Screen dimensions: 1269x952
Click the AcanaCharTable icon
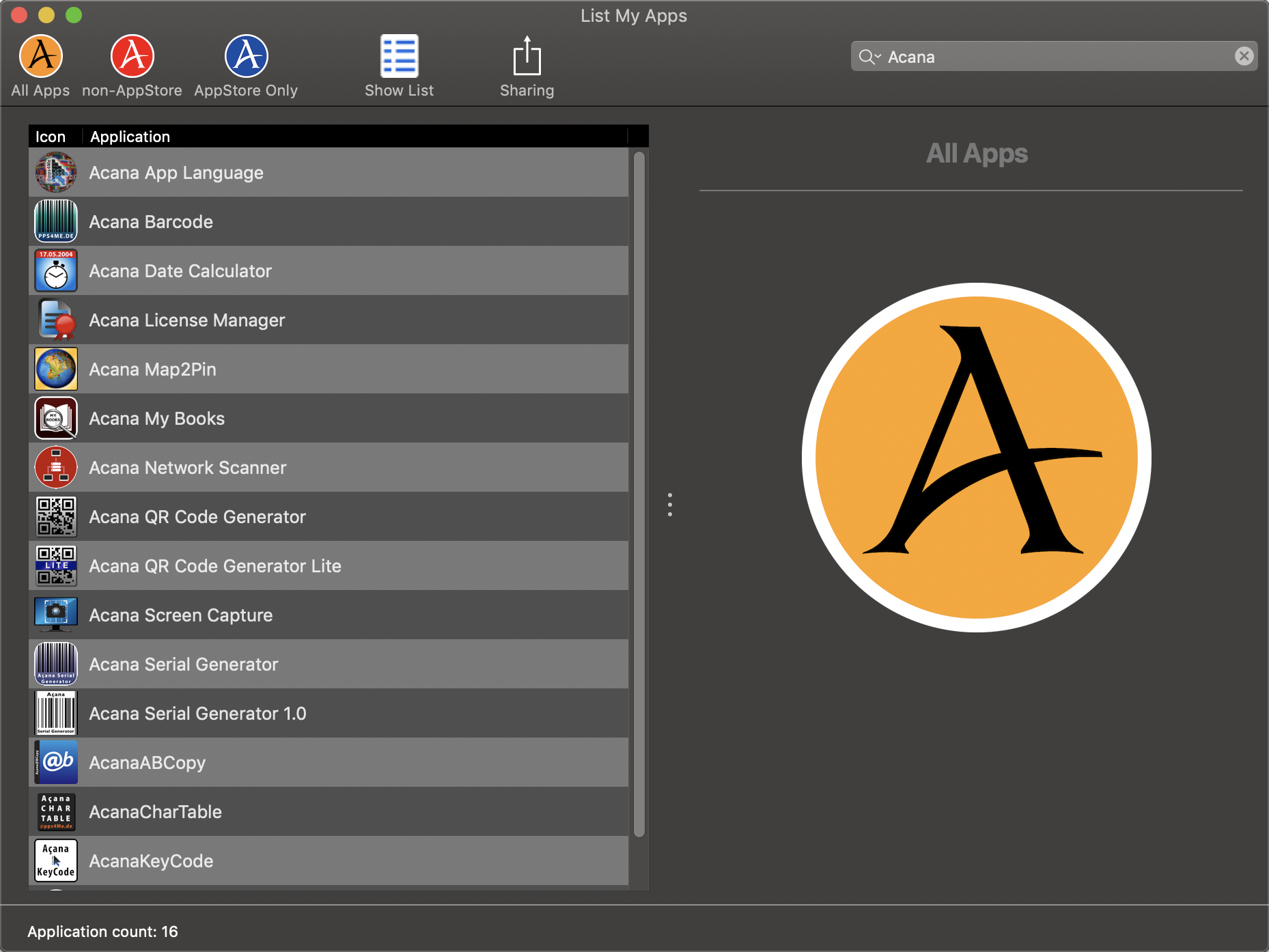point(56,812)
